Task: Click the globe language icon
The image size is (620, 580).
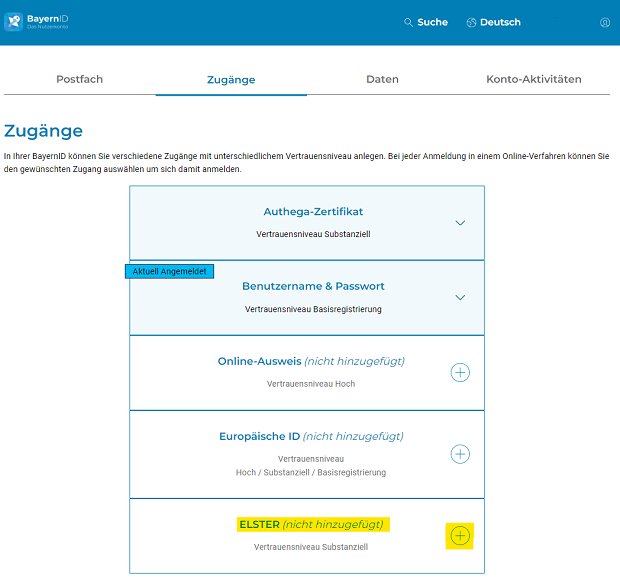Action: pos(471,23)
